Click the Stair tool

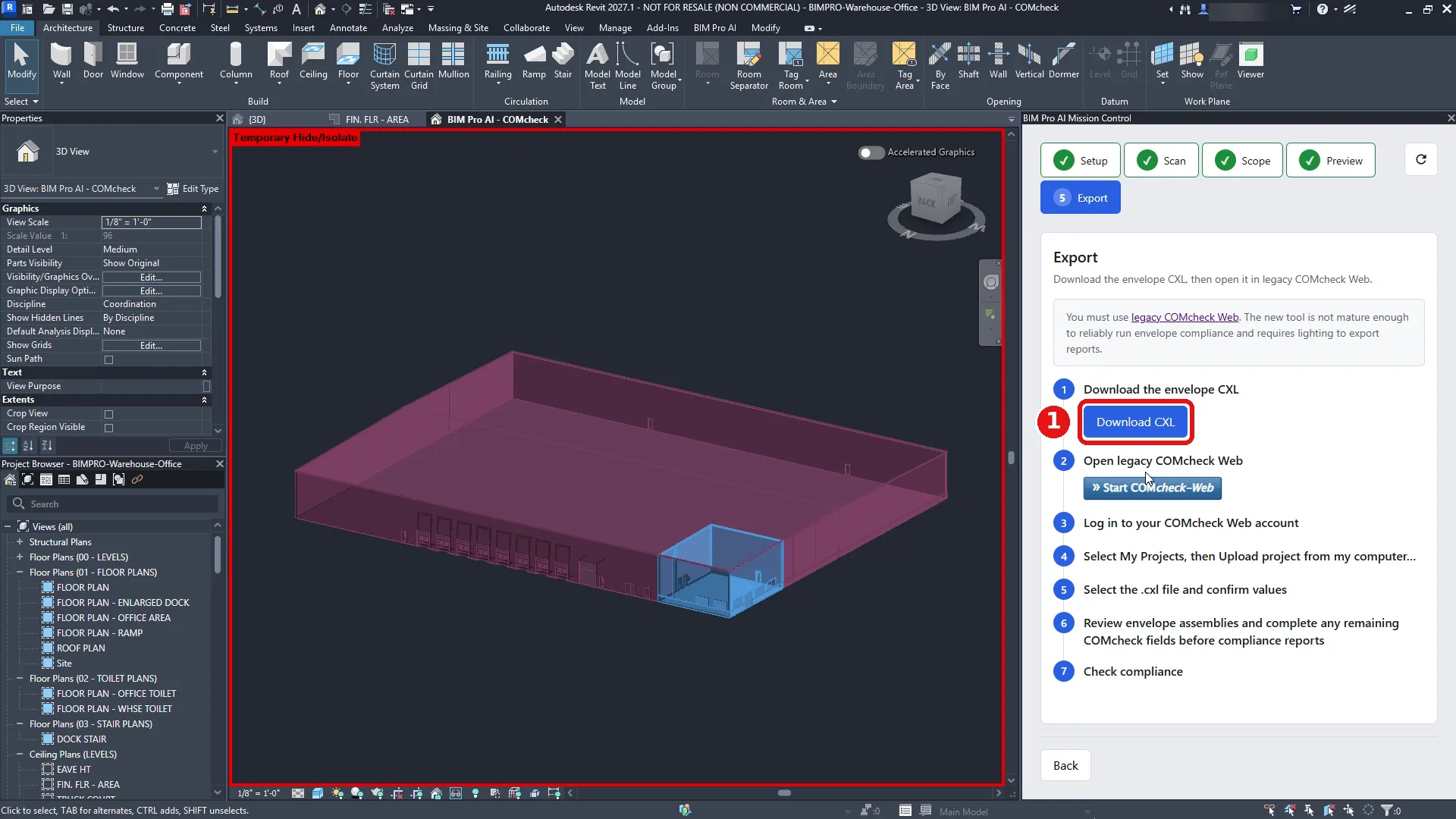coord(563,61)
